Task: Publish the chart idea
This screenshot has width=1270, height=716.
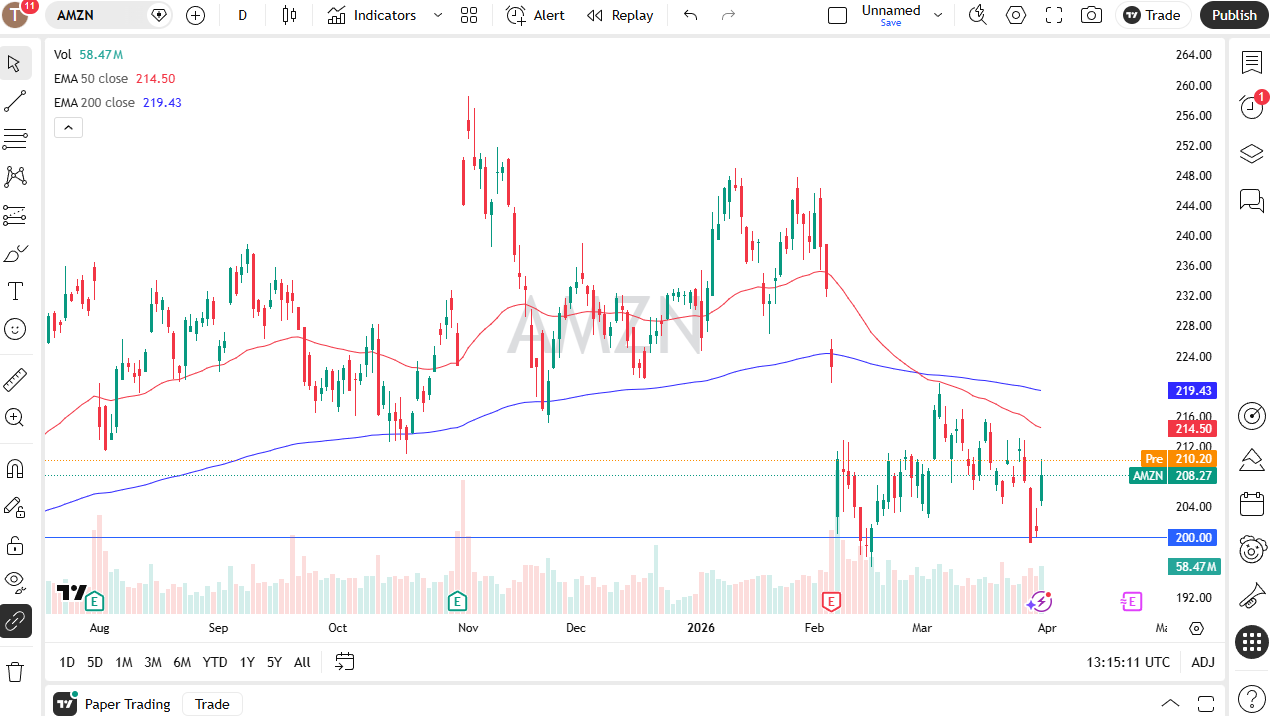Action: coord(1234,15)
